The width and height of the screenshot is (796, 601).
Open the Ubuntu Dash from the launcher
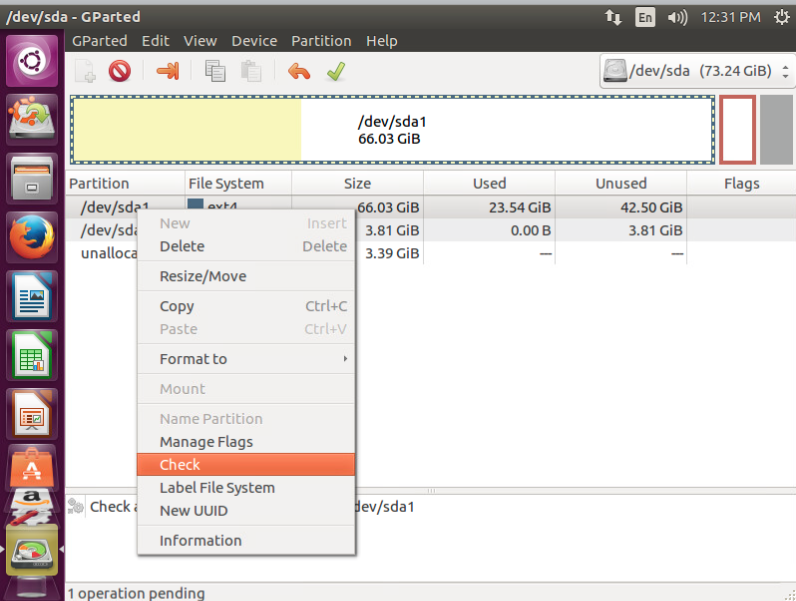[x=32, y=61]
